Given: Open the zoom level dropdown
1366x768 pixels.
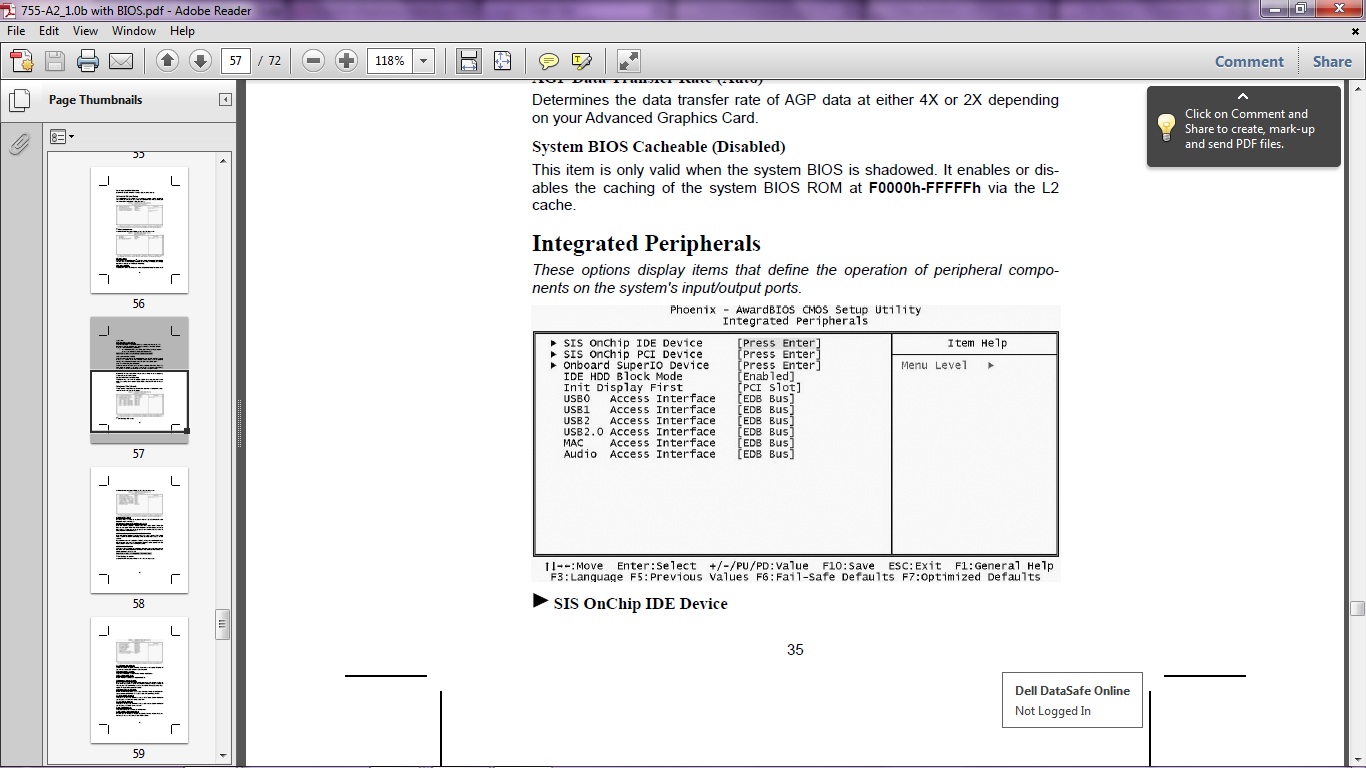Looking at the screenshot, I should point(423,61).
